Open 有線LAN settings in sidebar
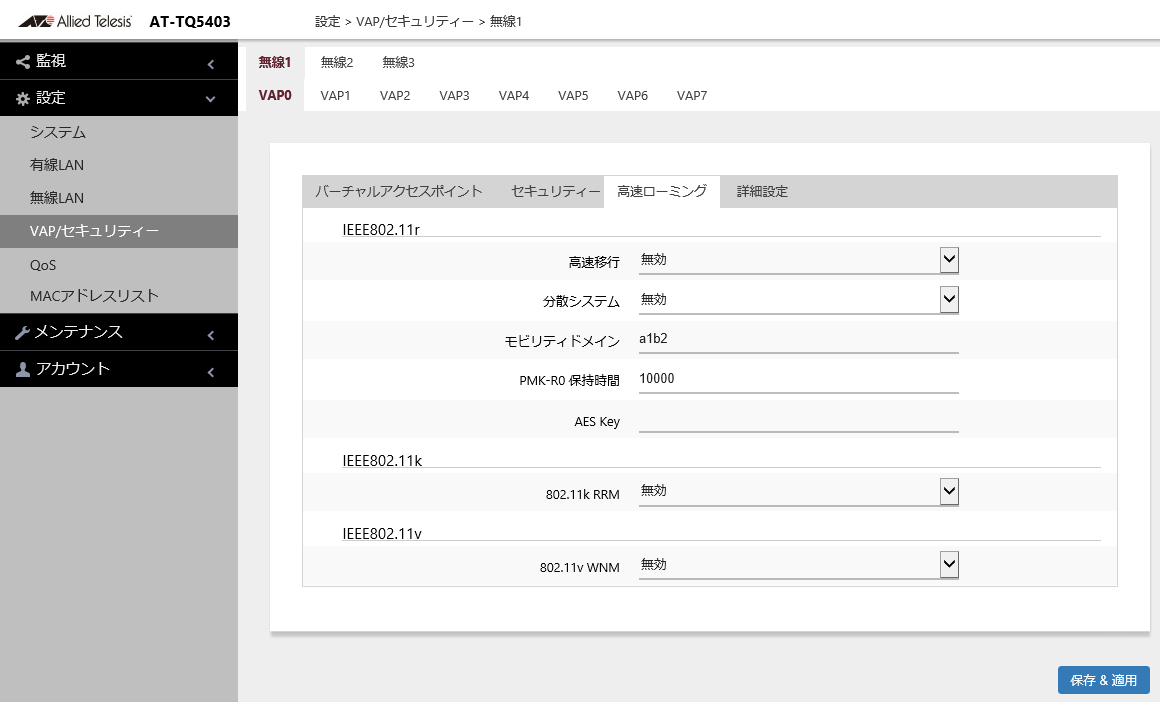The image size is (1160, 702). pyautogui.click(x=118, y=165)
